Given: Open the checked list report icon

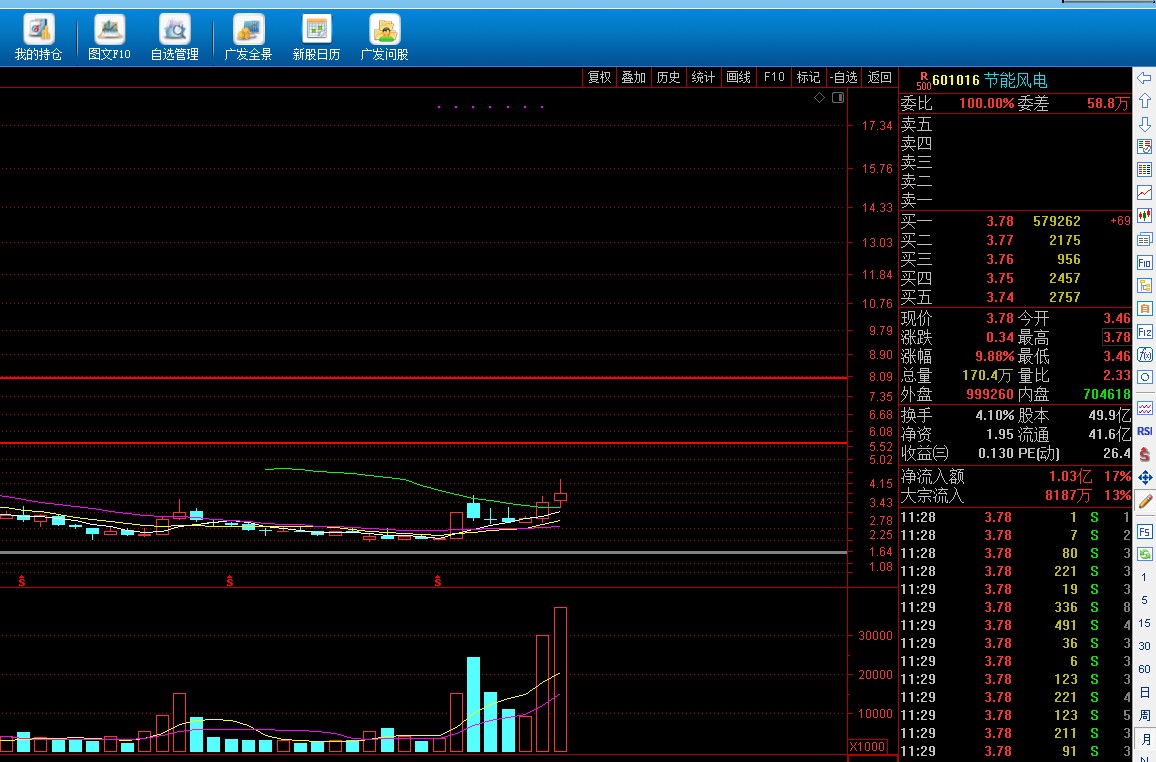Looking at the screenshot, I should click(x=1144, y=147).
